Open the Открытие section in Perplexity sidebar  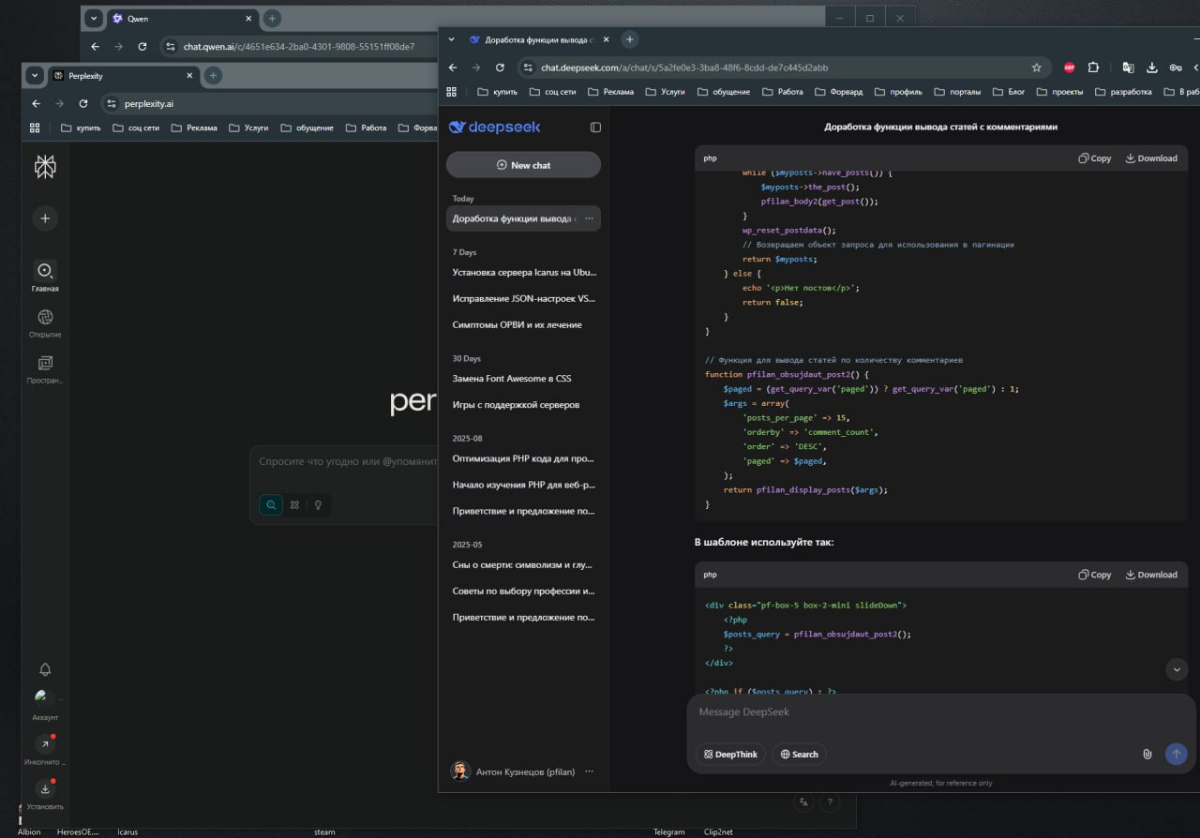(x=45, y=323)
